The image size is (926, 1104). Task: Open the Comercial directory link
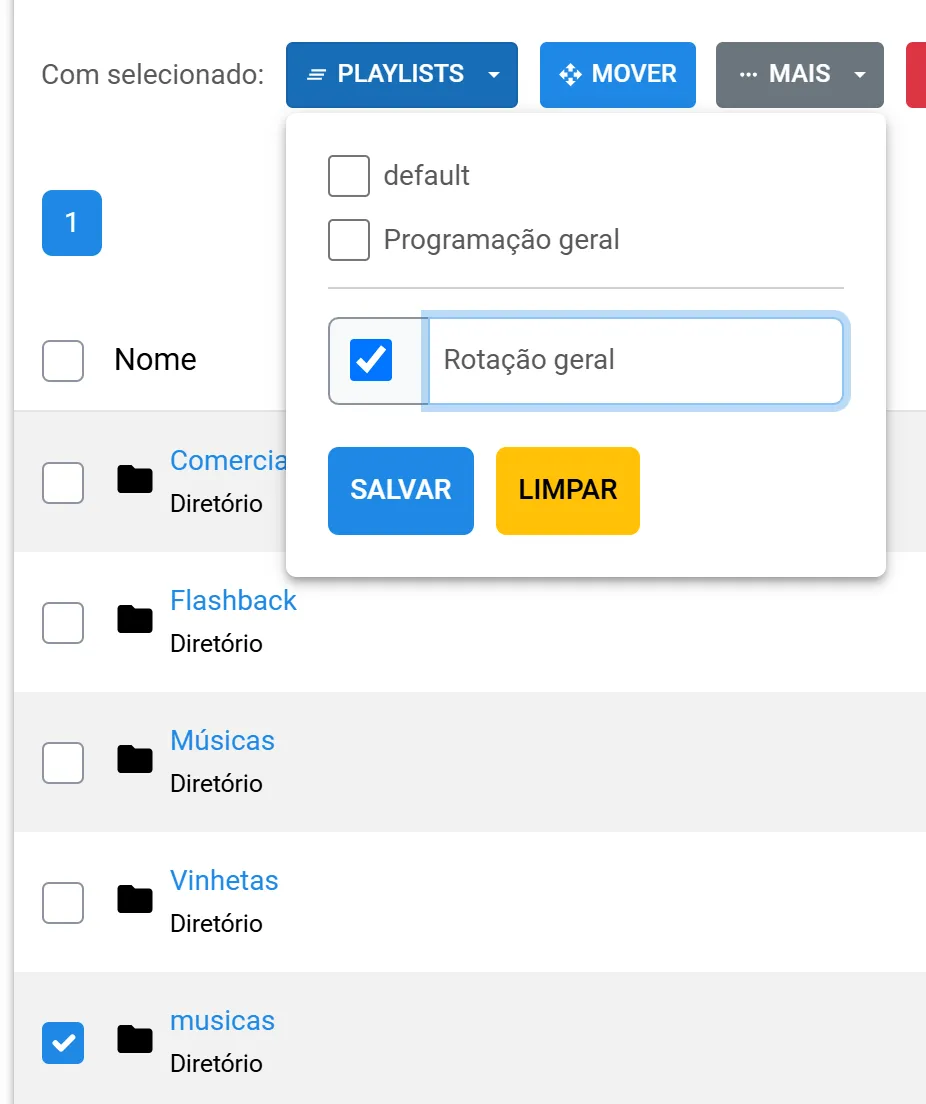[x=228, y=460]
